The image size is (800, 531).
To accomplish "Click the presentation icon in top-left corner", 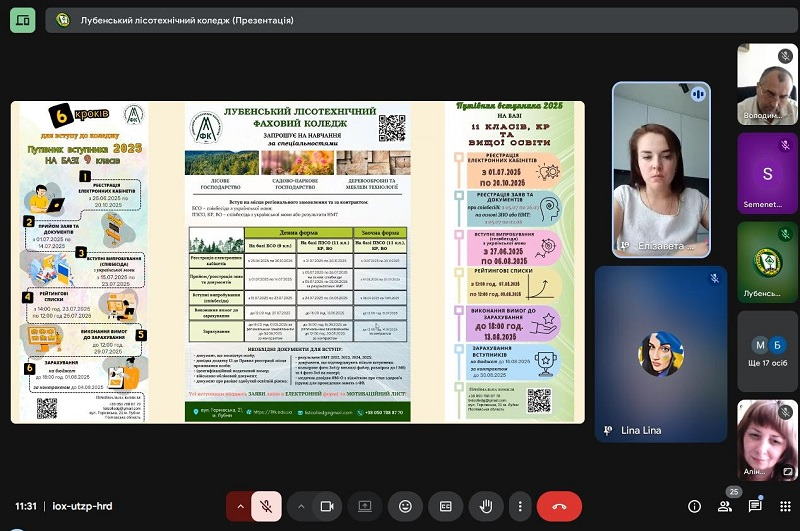I will (22, 20).
